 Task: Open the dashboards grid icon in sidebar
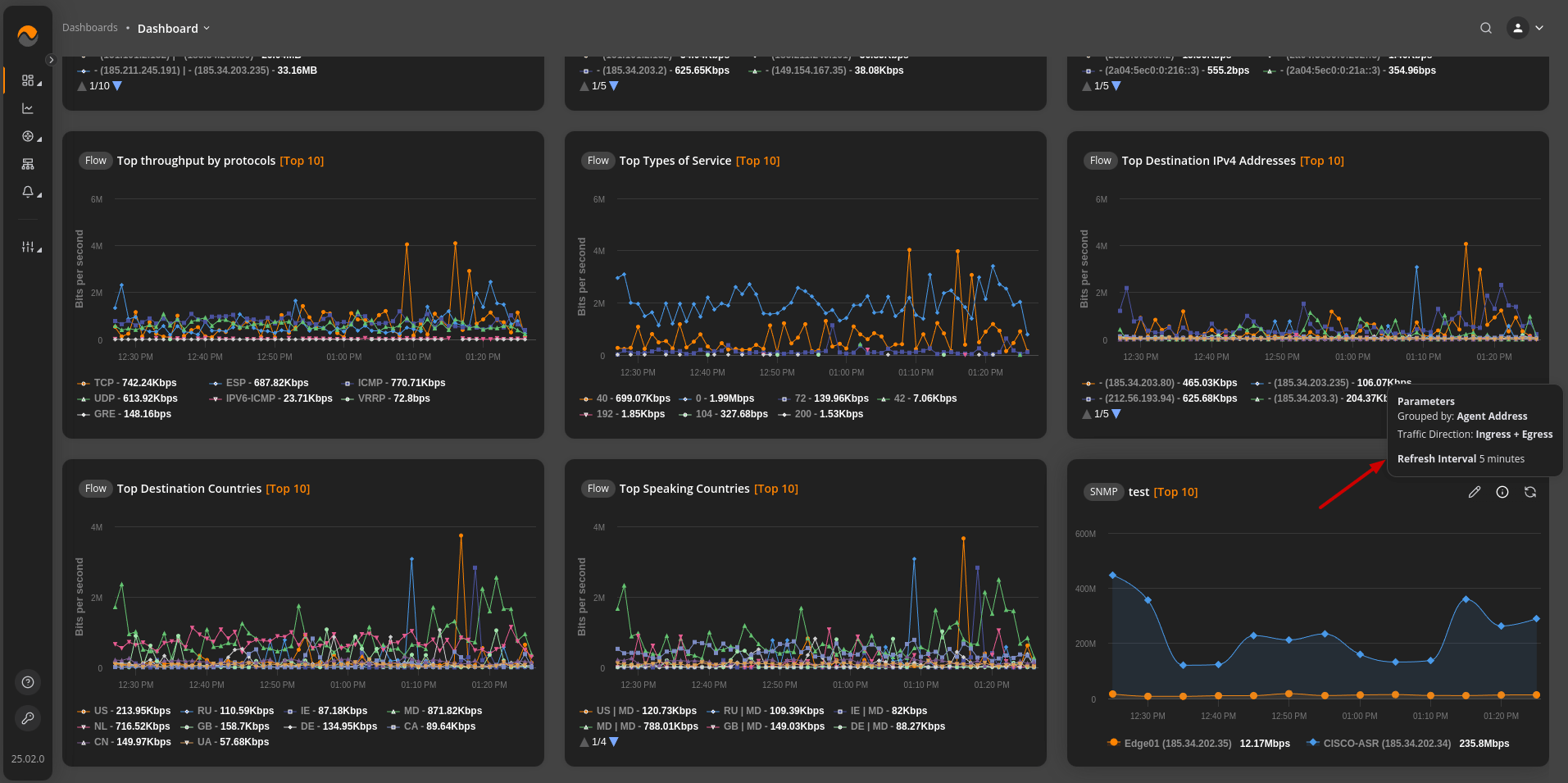click(28, 80)
